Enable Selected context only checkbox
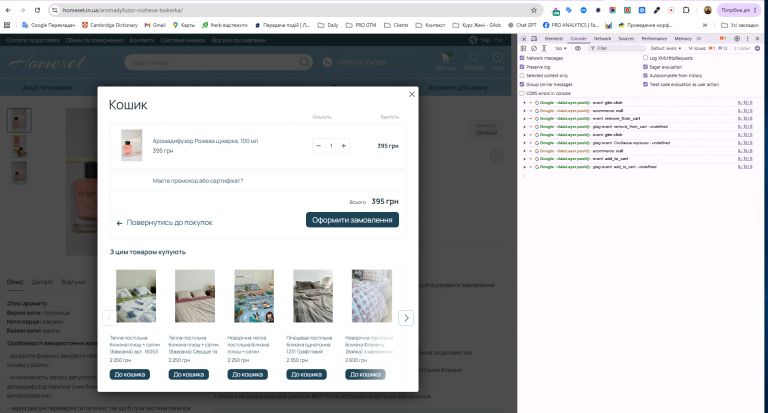 click(522, 75)
